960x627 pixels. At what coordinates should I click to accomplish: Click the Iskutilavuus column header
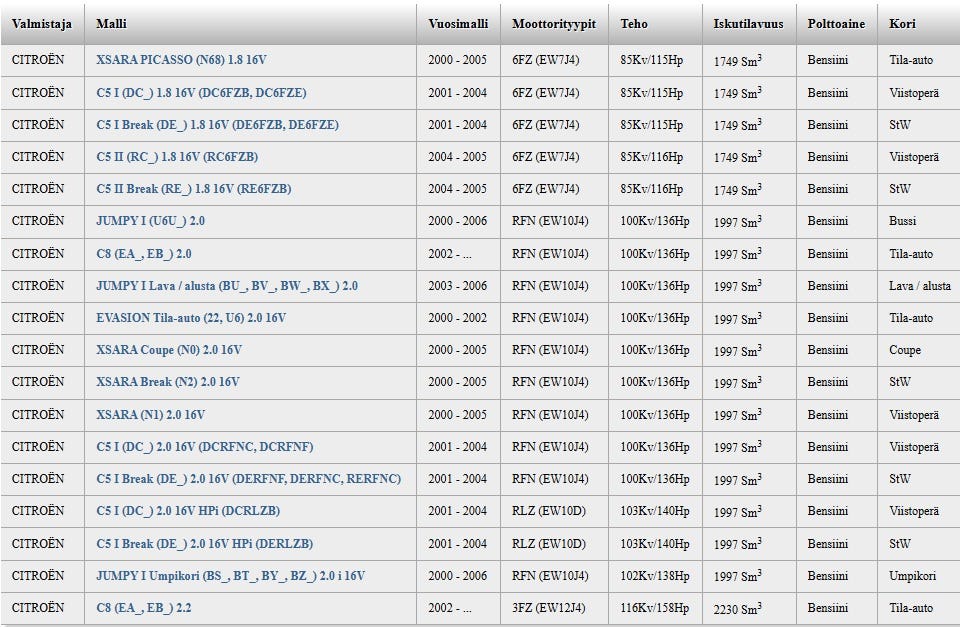[x=748, y=24]
